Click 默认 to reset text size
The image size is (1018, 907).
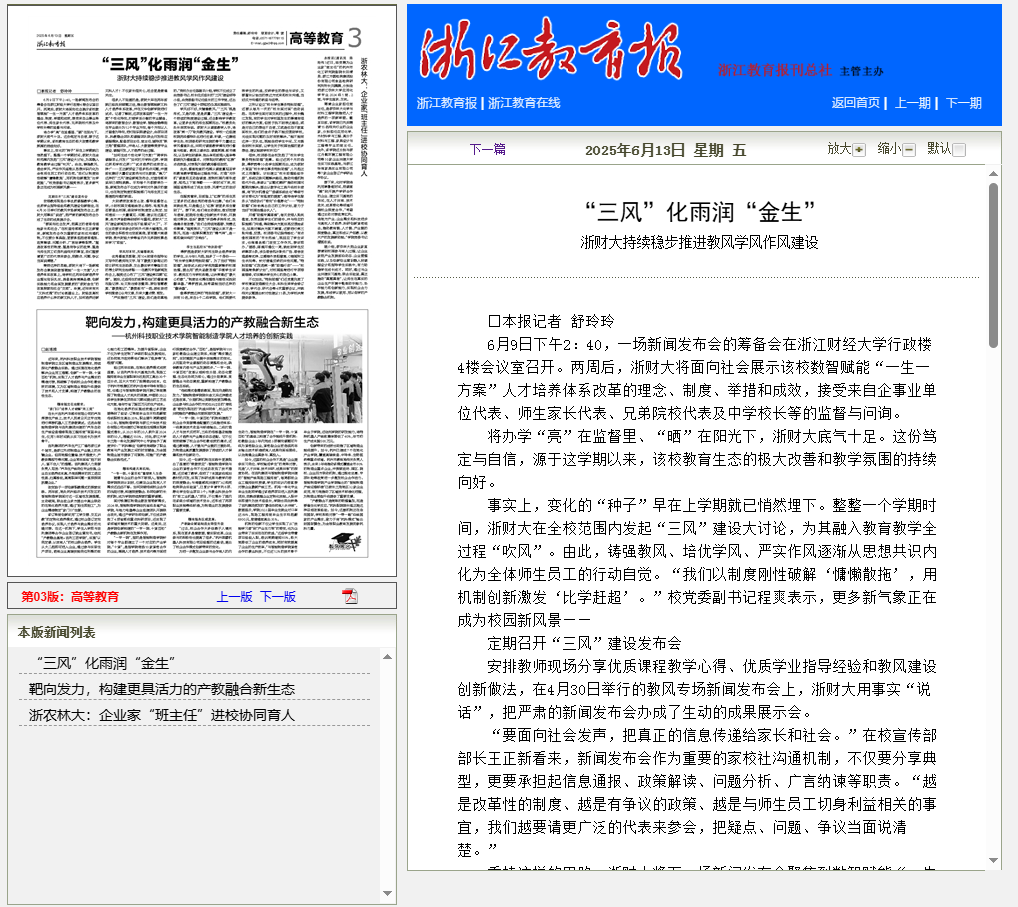coord(939,149)
